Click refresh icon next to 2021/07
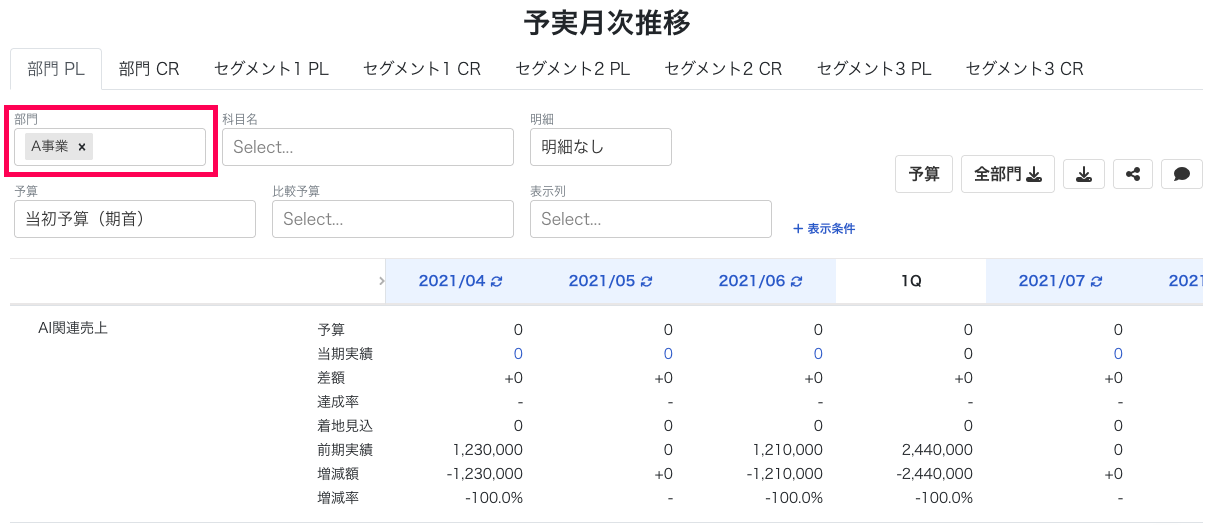The image size is (1213, 525). click(1096, 282)
